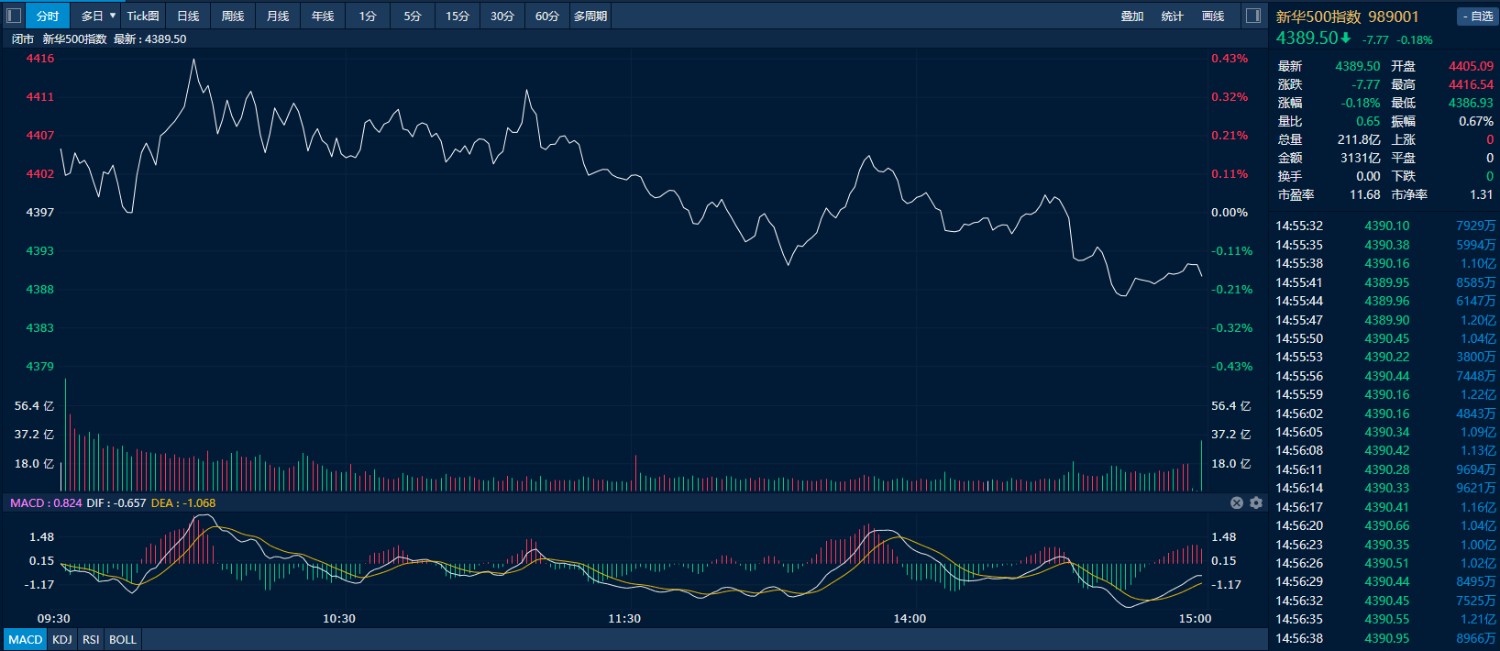
Task: Toggle the right quote panel icon
Action: pos(1252,16)
